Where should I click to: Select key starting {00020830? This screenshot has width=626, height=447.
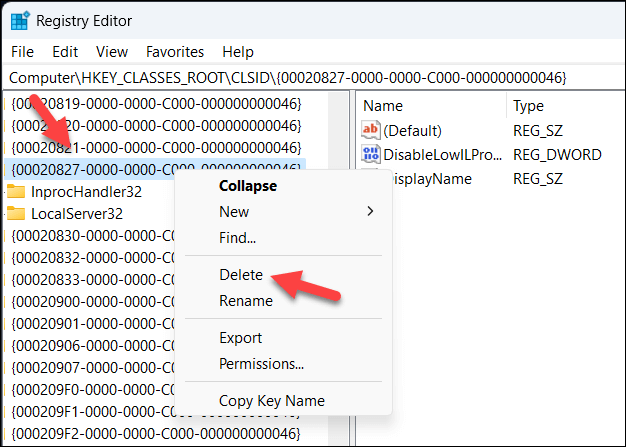tap(93, 236)
